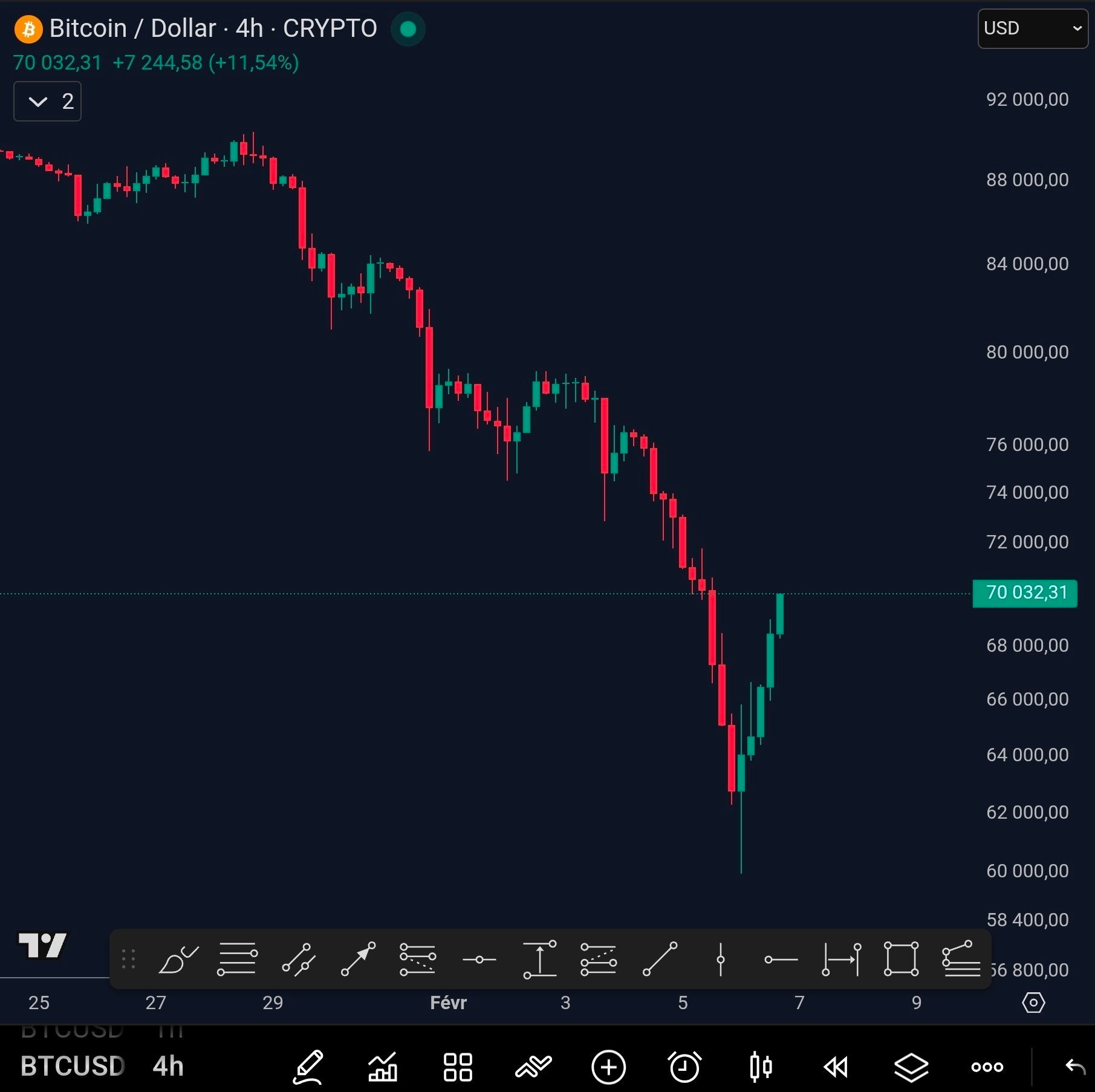1095x1092 pixels.
Task: Pick the price range measure tool
Action: tap(539, 959)
